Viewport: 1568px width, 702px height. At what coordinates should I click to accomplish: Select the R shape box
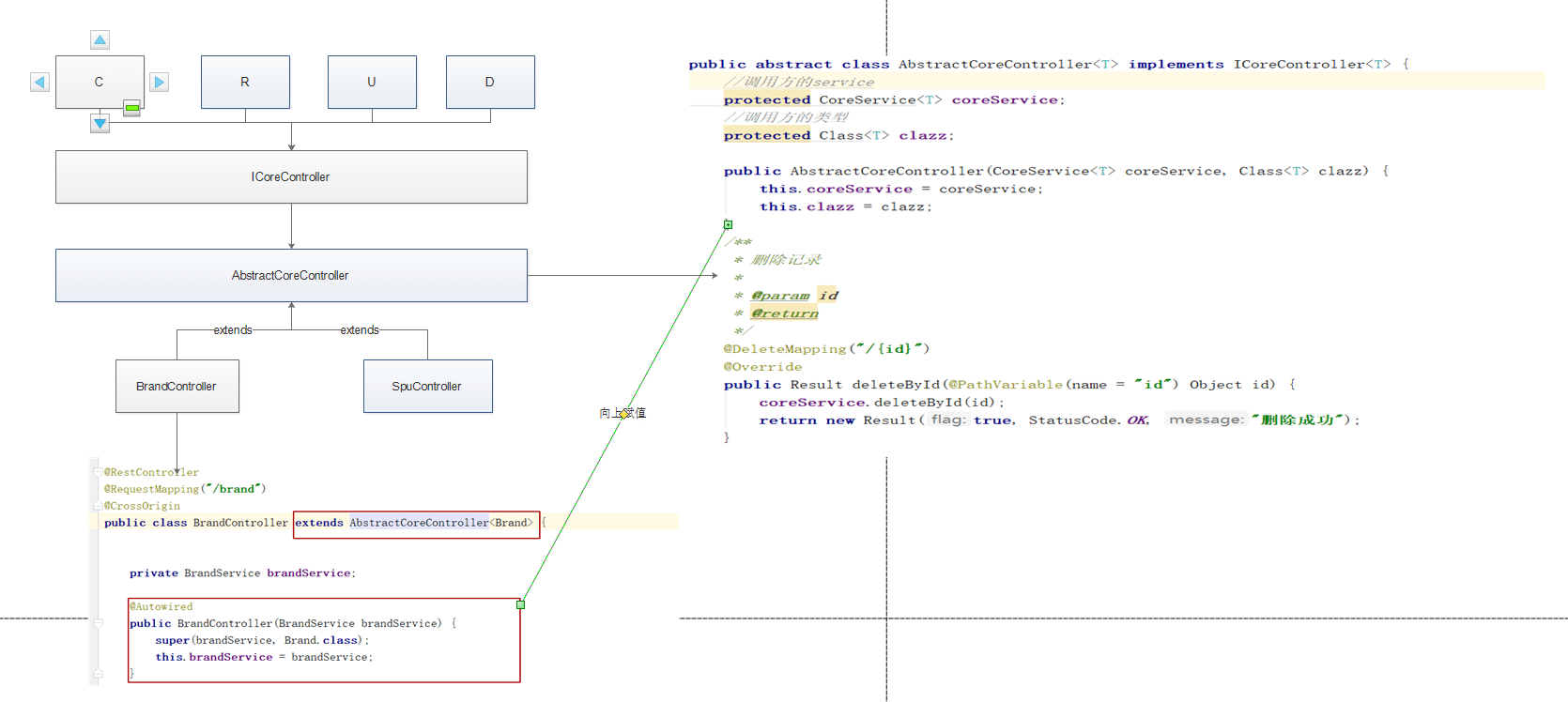[245, 82]
